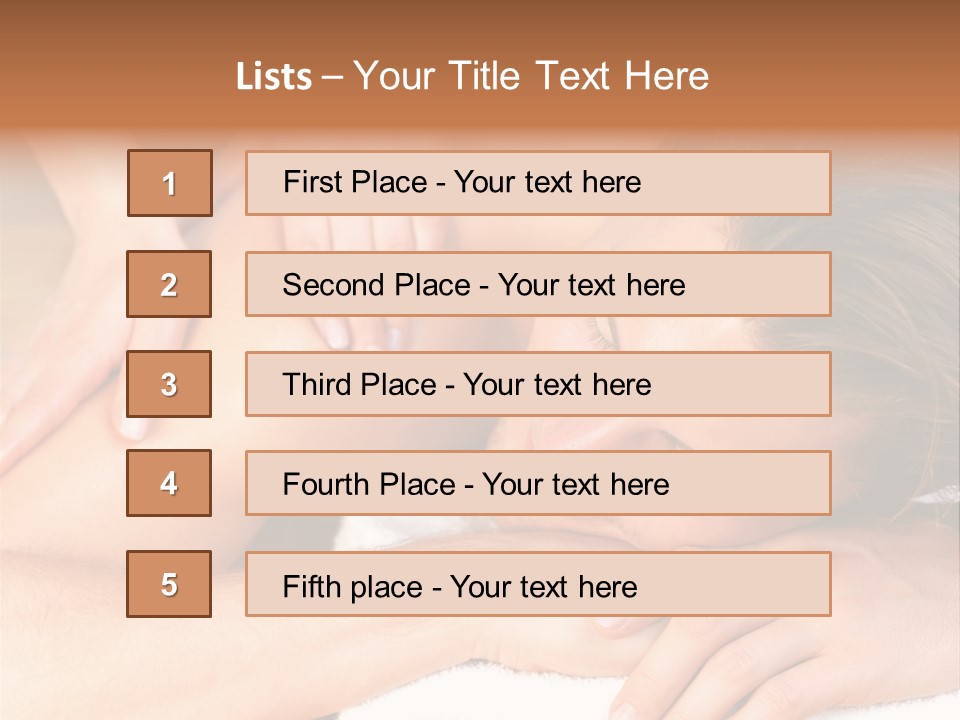Click the number 5 box
This screenshot has width=960, height=720.
point(169,584)
